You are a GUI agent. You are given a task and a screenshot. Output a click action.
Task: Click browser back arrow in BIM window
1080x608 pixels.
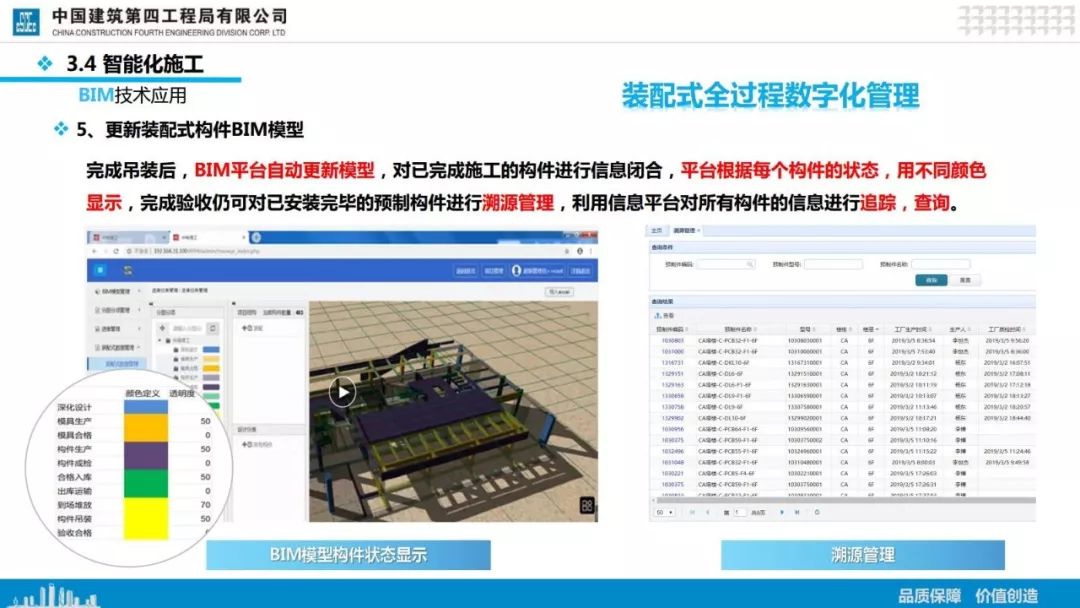click(x=94, y=251)
